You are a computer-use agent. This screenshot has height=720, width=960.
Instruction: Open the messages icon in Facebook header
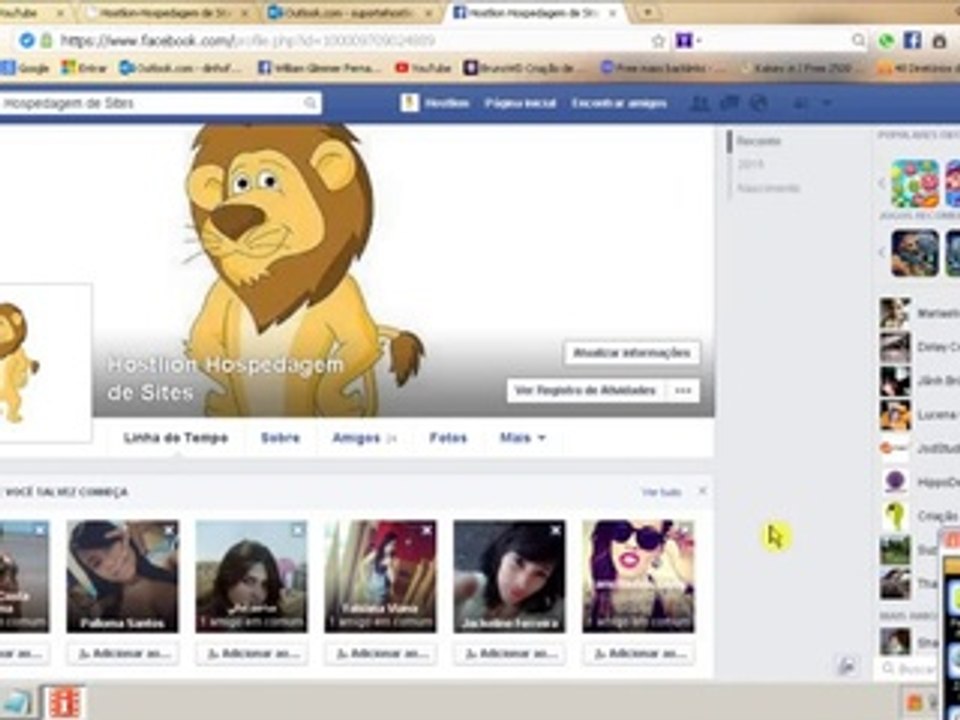pyautogui.click(x=729, y=103)
